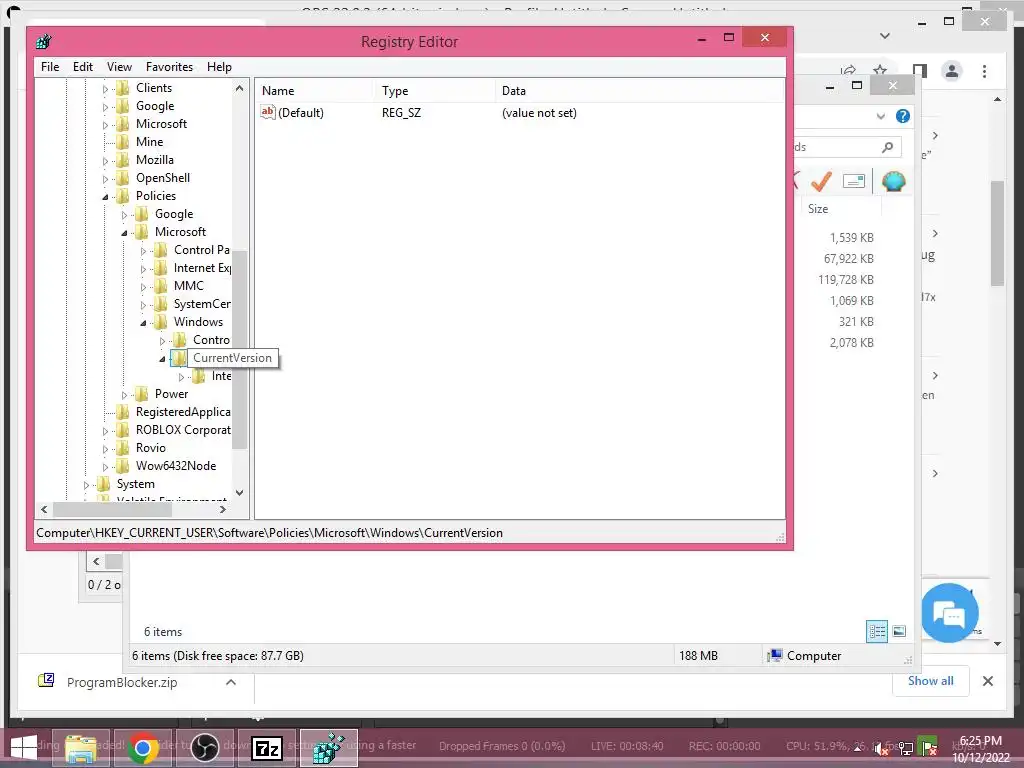Click the Registry Editor title bar icon

point(44,42)
